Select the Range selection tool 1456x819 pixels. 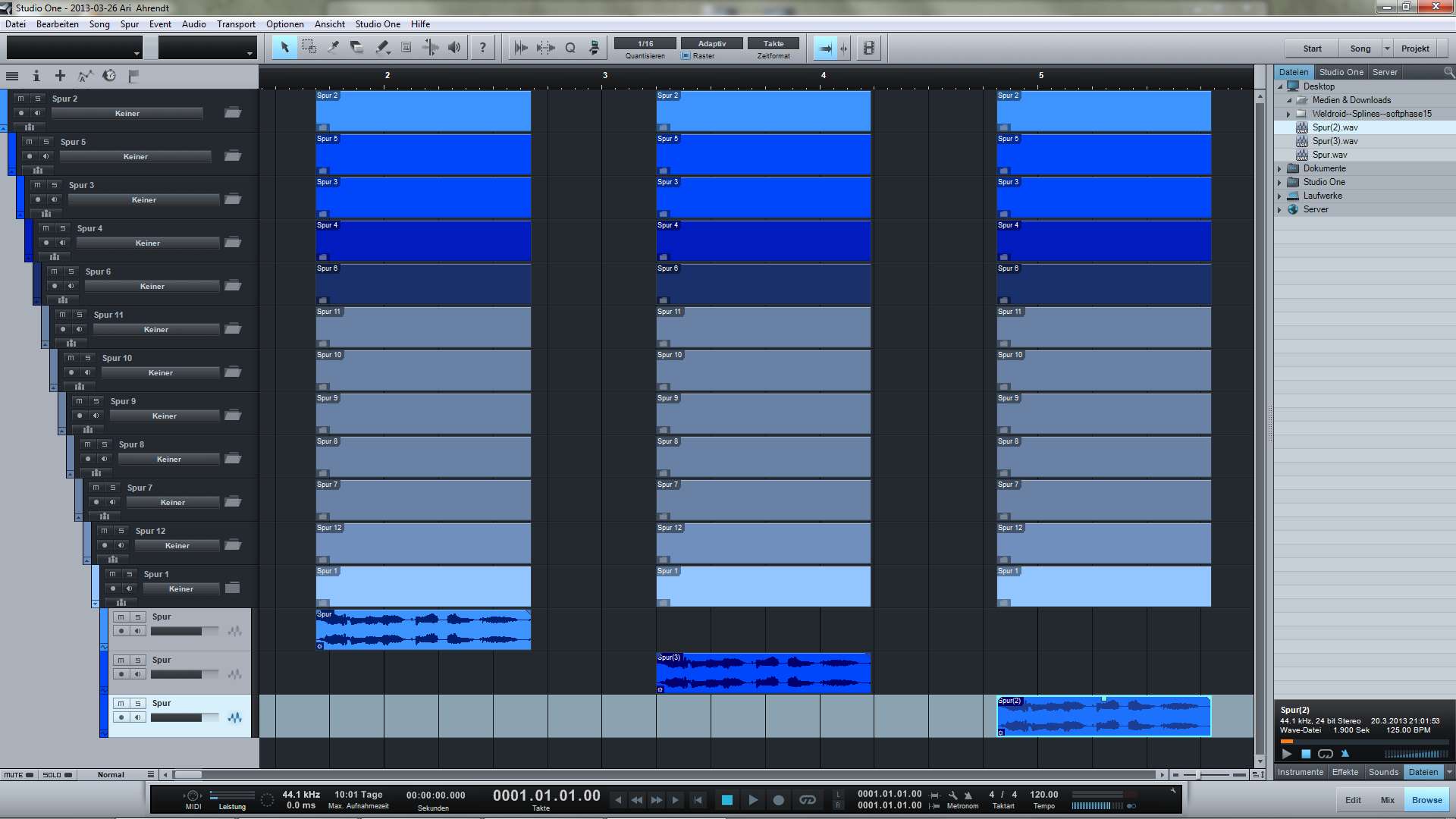(x=309, y=48)
